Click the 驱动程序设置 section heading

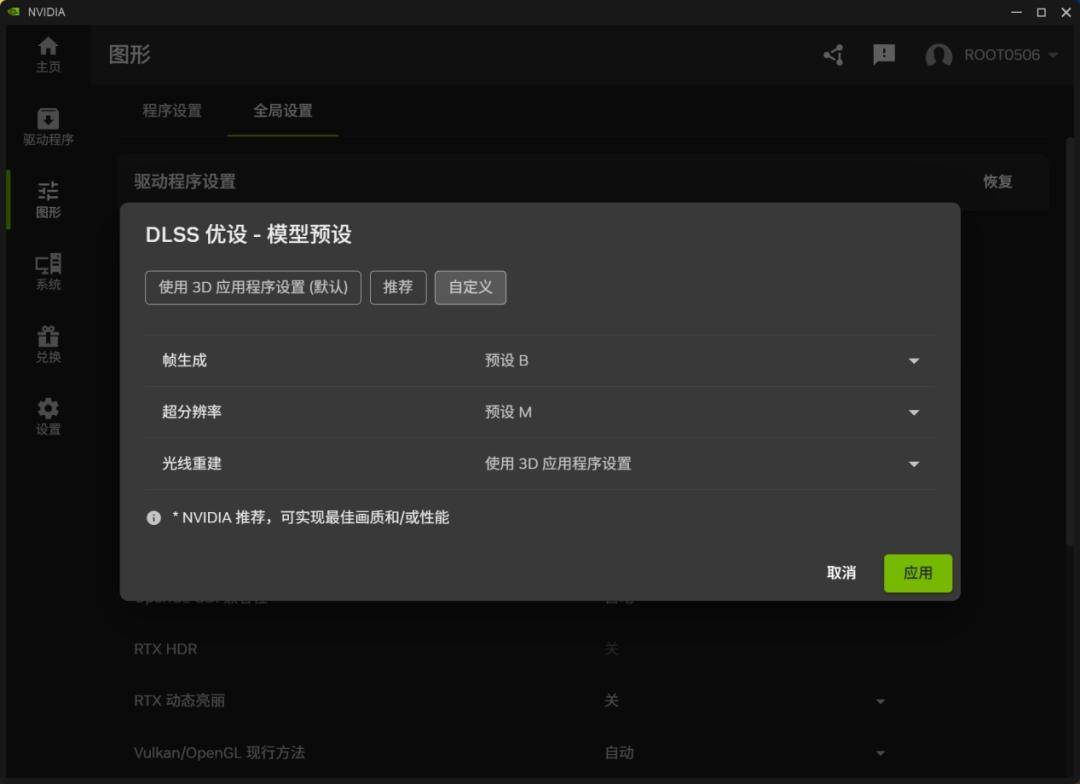185,182
